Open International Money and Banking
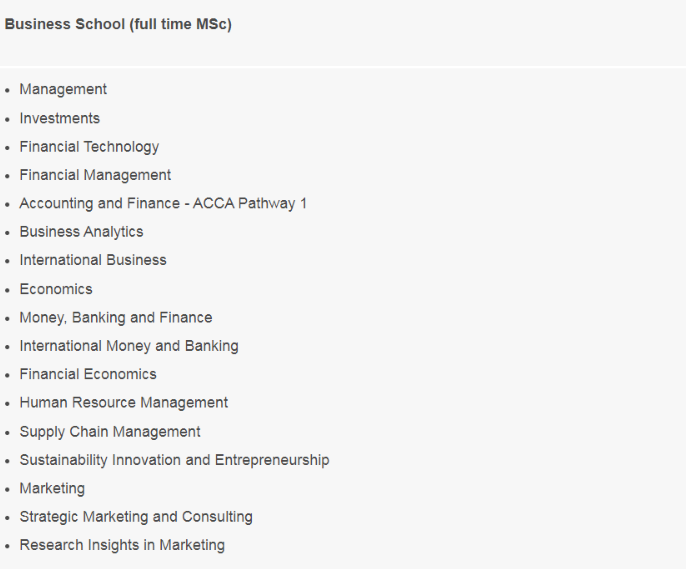Image resolution: width=686 pixels, height=569 pixels. click(129, 346)
